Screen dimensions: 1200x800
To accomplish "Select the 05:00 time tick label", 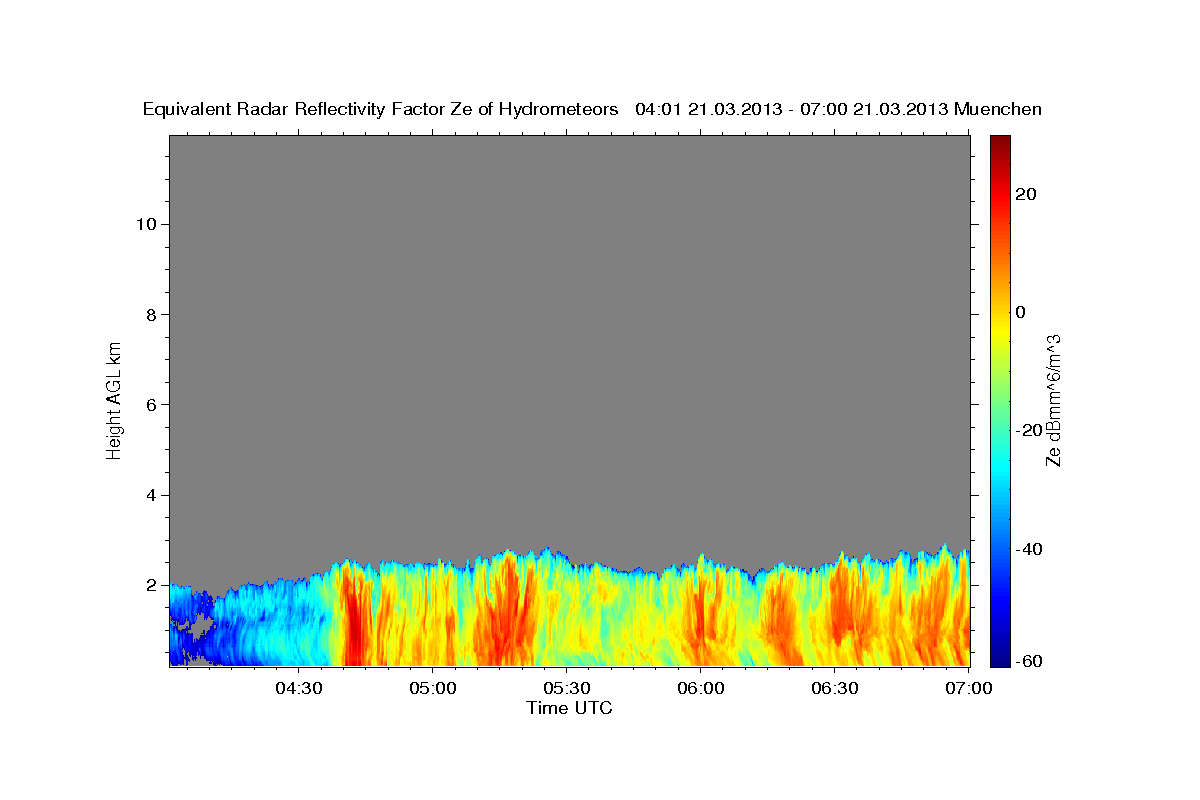I will point(433,688).
